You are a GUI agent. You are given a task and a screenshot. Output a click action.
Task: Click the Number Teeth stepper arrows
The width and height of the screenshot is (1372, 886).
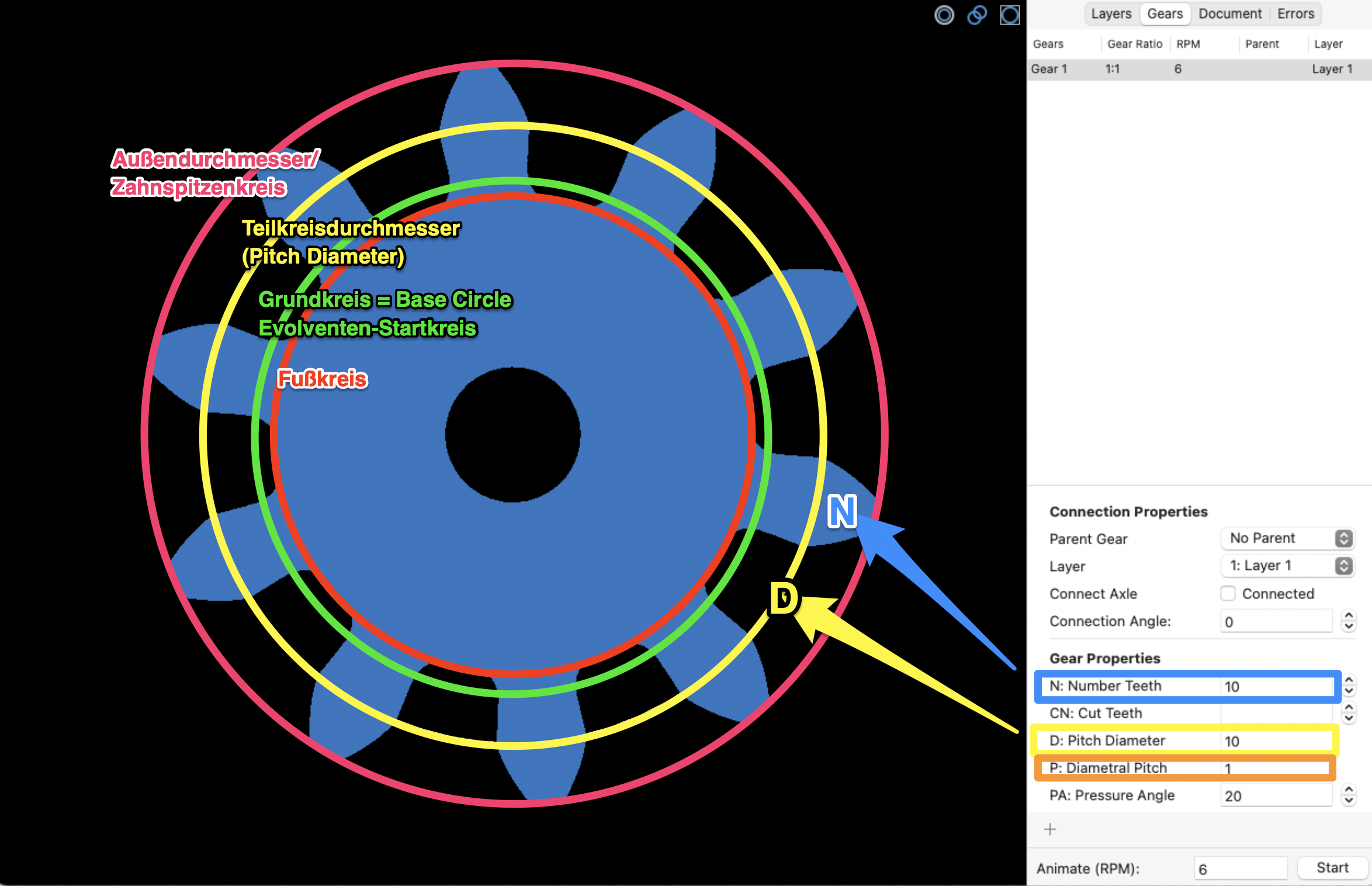(1349, 686)
